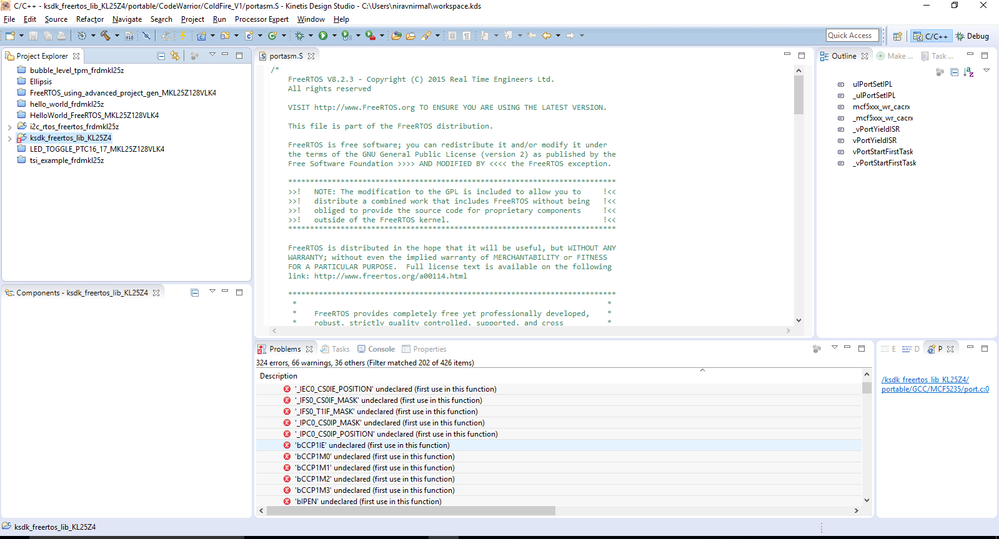This screenshot has width=999, height=539.
Task: Open Components view menu triangle
Action: [212, 292]
